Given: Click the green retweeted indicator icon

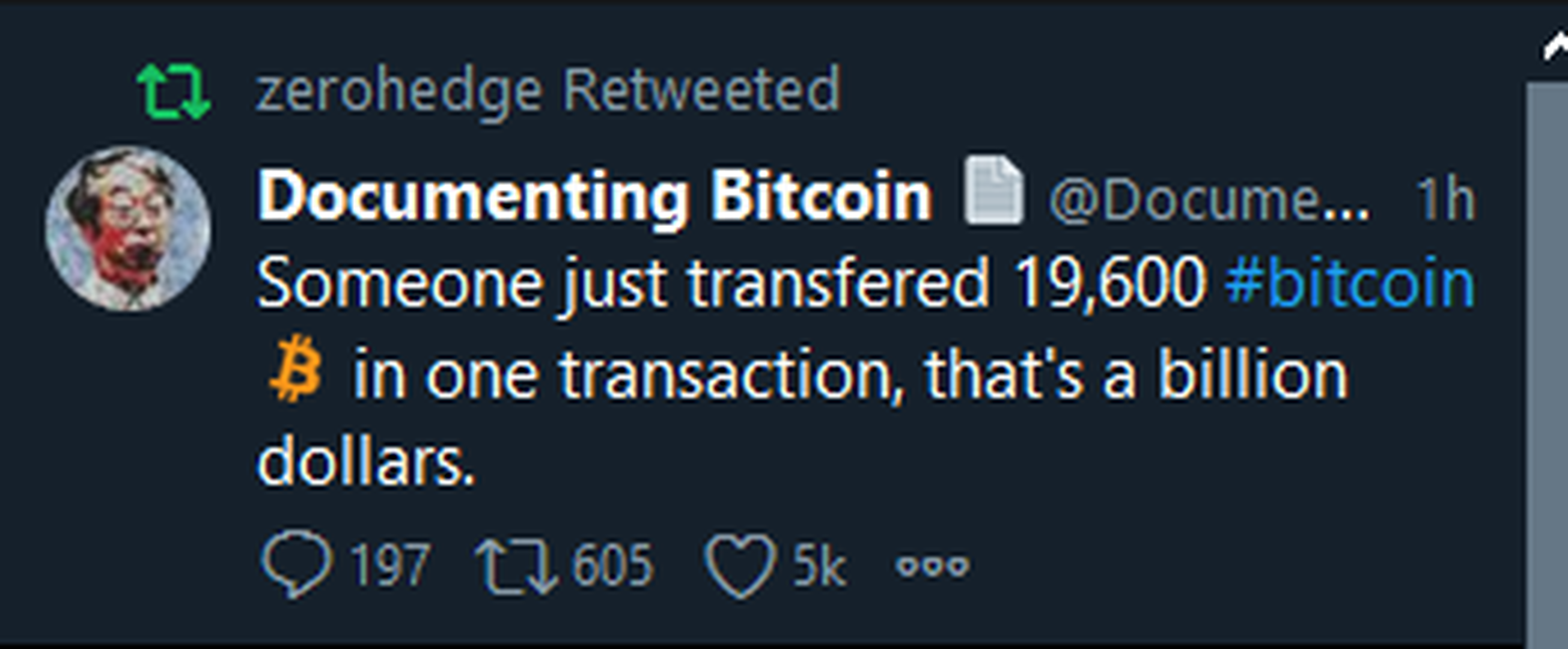Looking at the screenshot, I should click(x=174, y=92).
